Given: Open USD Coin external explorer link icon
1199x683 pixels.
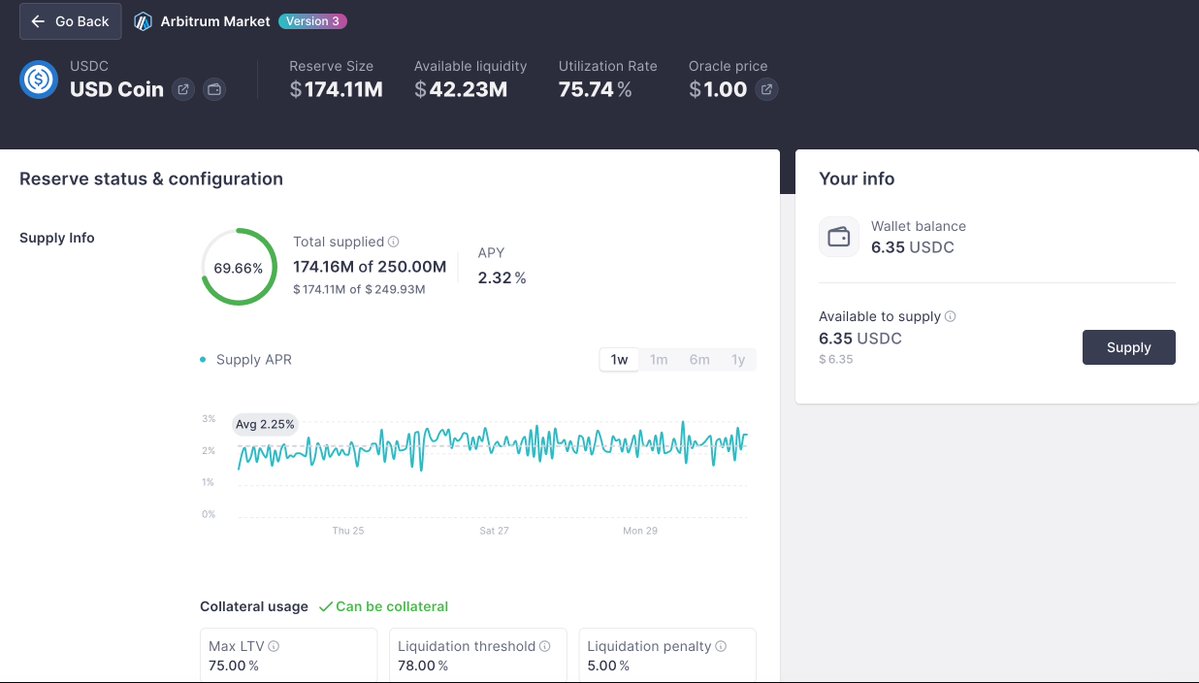Looking at the screenshot, I should tap(183, 89).
